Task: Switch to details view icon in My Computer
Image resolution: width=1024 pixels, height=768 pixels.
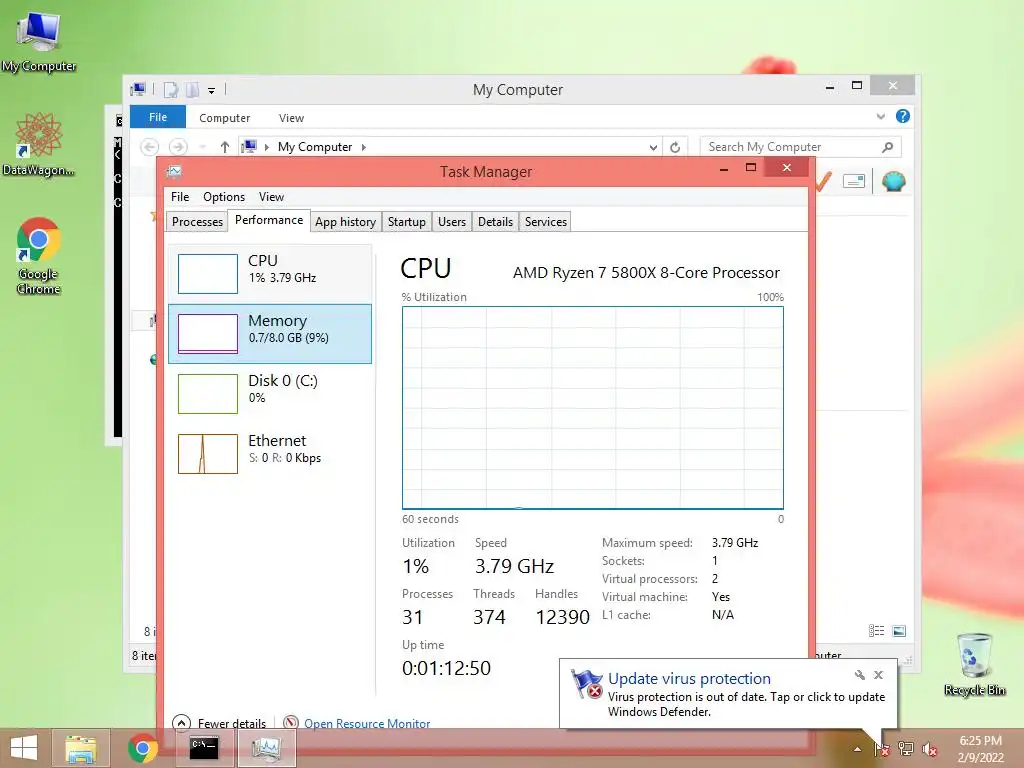Action: coord(876,630)
